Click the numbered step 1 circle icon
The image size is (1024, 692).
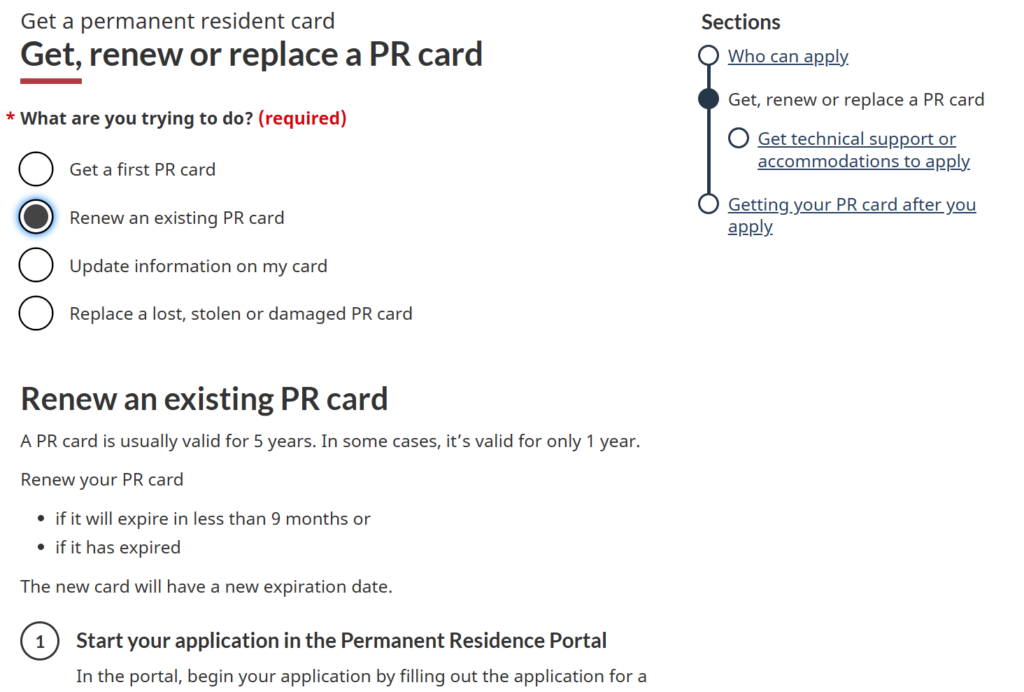[x=40, y=642]
